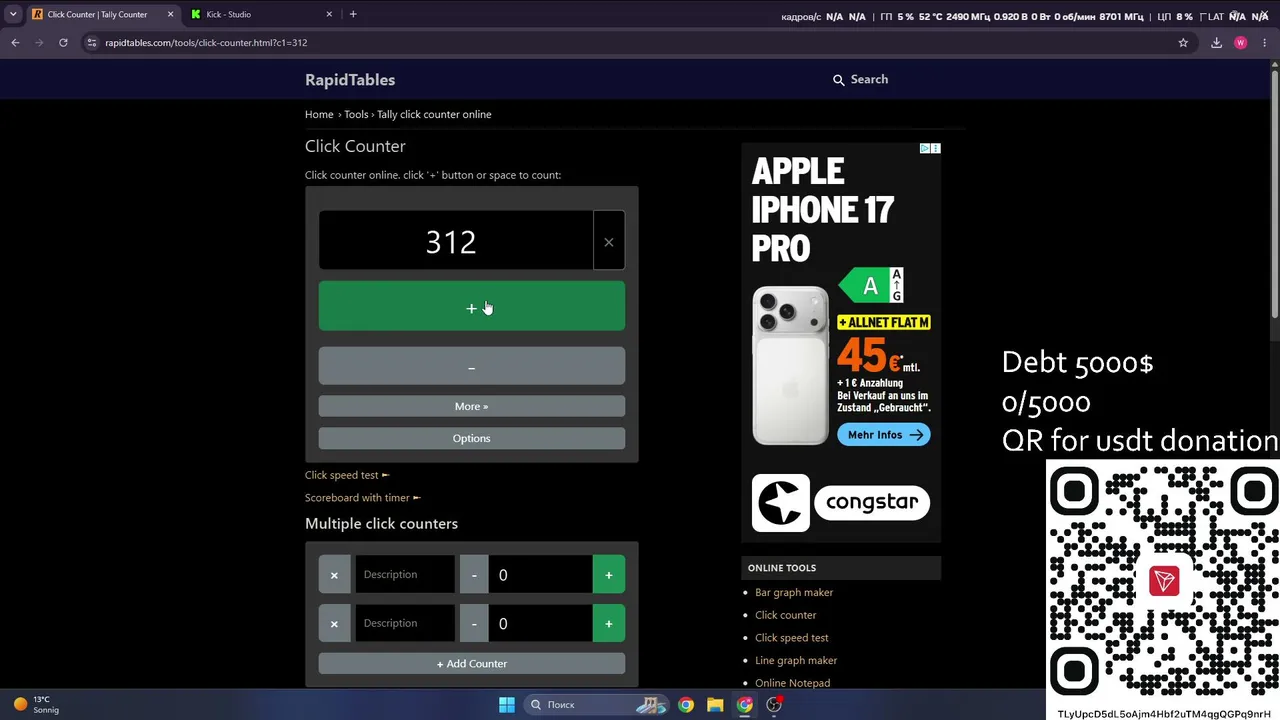The height and width of the screenshot is (720, 1280).
Task: Open the weather widget showing 13°C
Action: [36, 705]
